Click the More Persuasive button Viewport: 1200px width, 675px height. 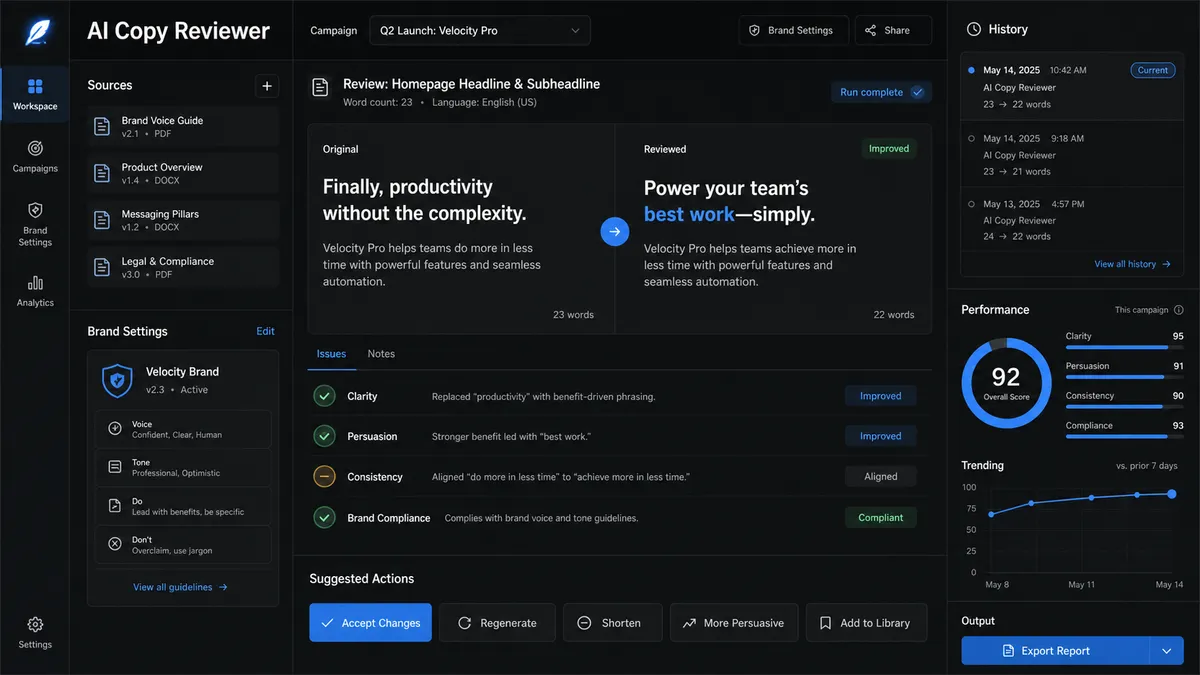coord(734,623)
